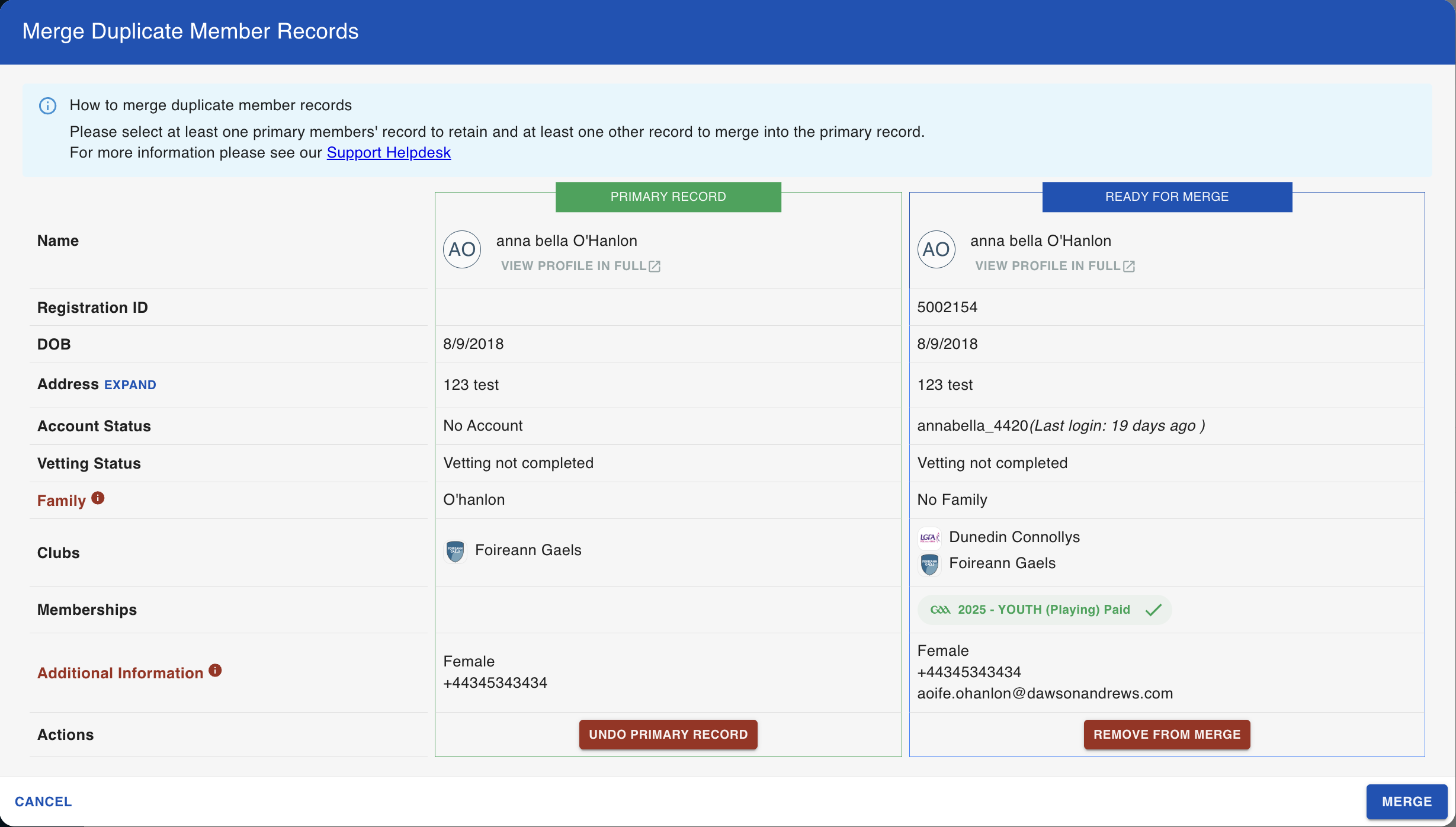Click Female in the merge record
This screenshot has height=827, width=1456.
click(943, 651)
